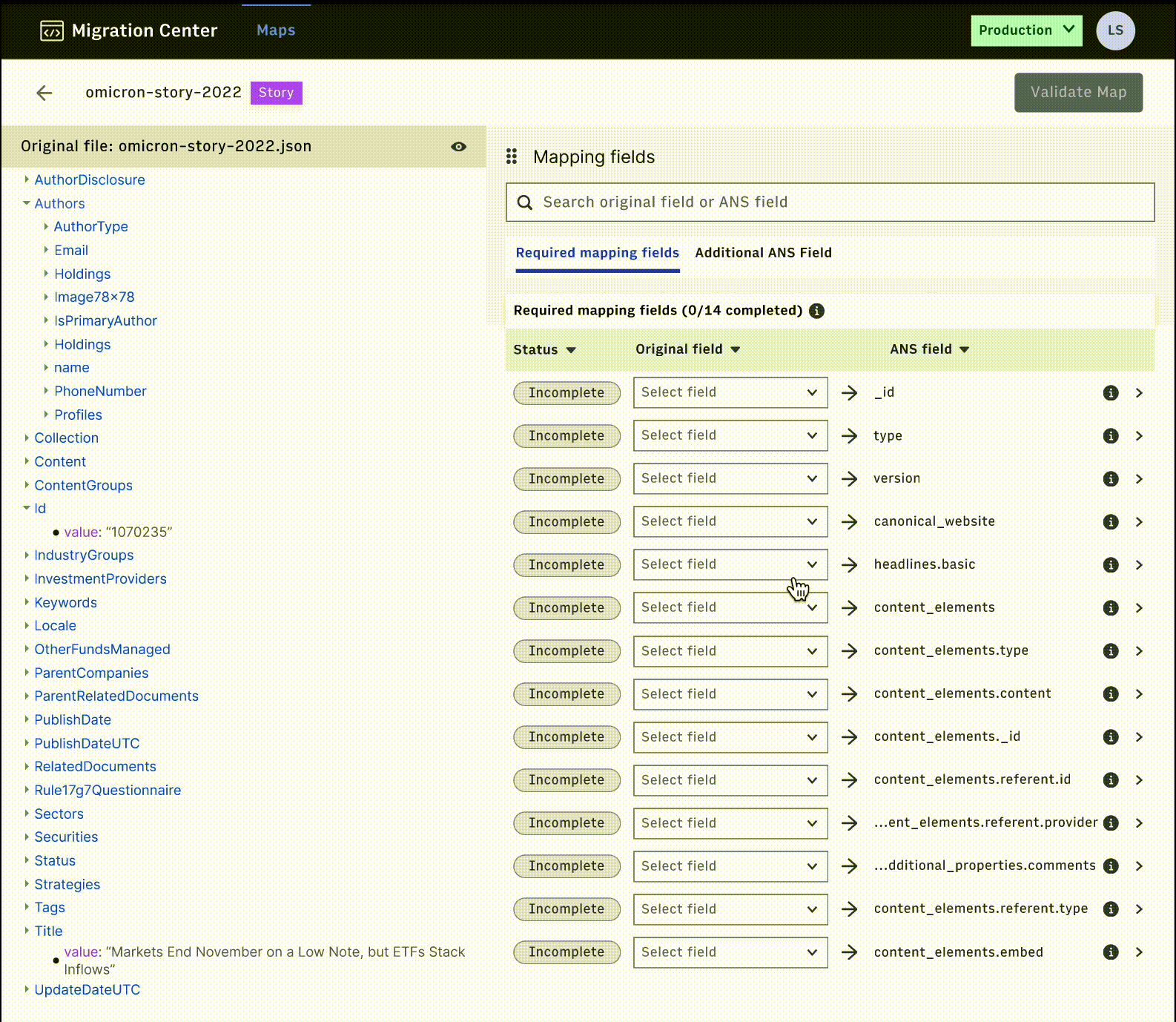Screen dimensions: 1176x1022
Task: Expand the AuthorDisclosure tree node
Action: pos(27,179)
